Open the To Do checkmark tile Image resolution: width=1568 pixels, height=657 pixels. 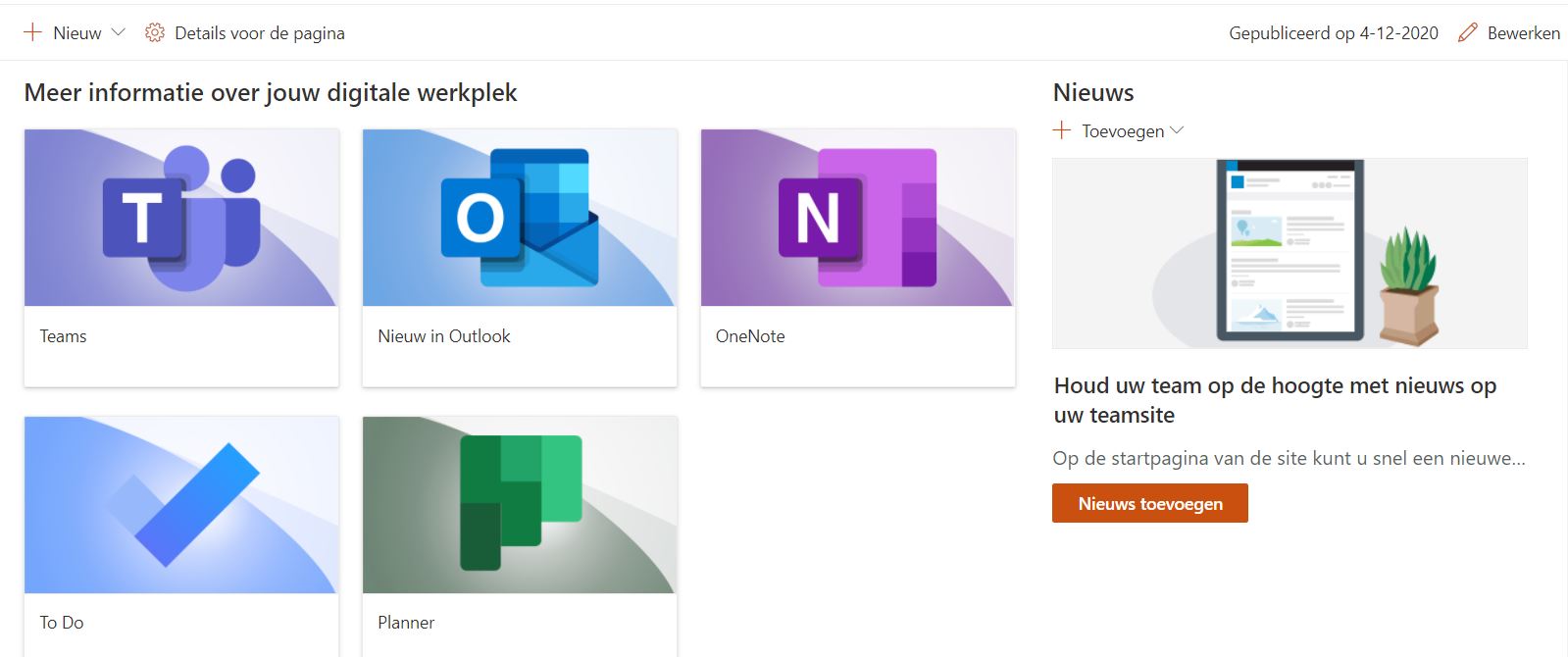[181, 505]
